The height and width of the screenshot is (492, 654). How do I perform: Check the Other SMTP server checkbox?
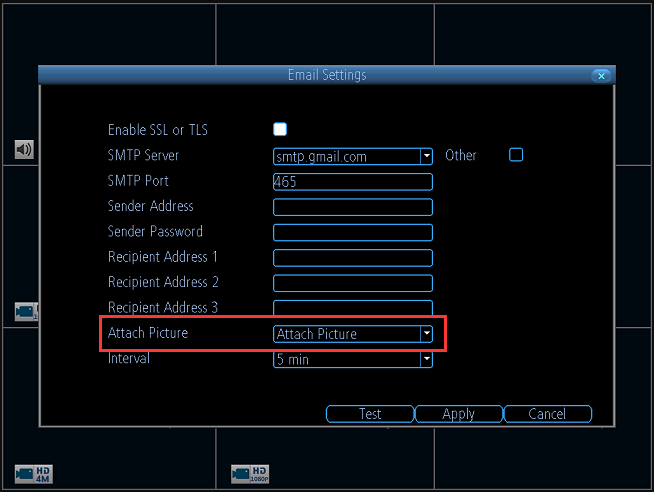516,155
